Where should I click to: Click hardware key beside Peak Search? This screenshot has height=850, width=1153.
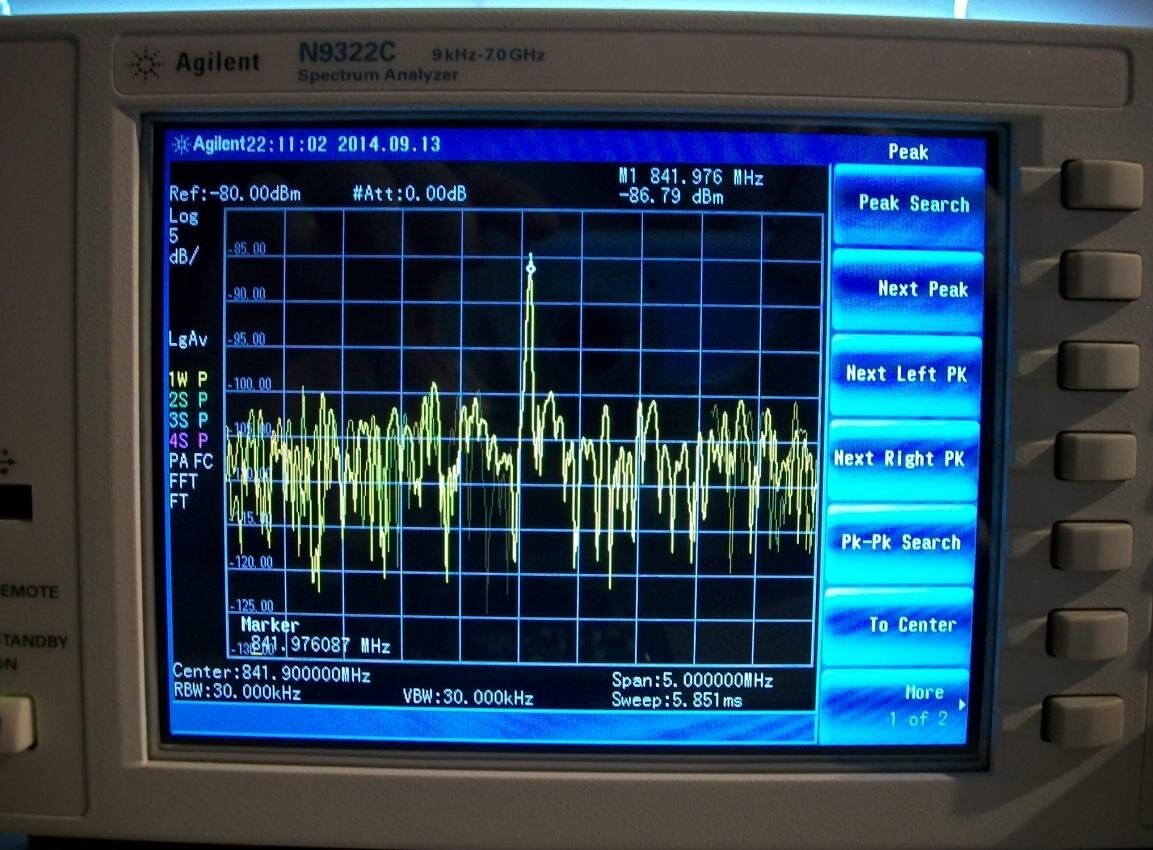pos(1102,184)
